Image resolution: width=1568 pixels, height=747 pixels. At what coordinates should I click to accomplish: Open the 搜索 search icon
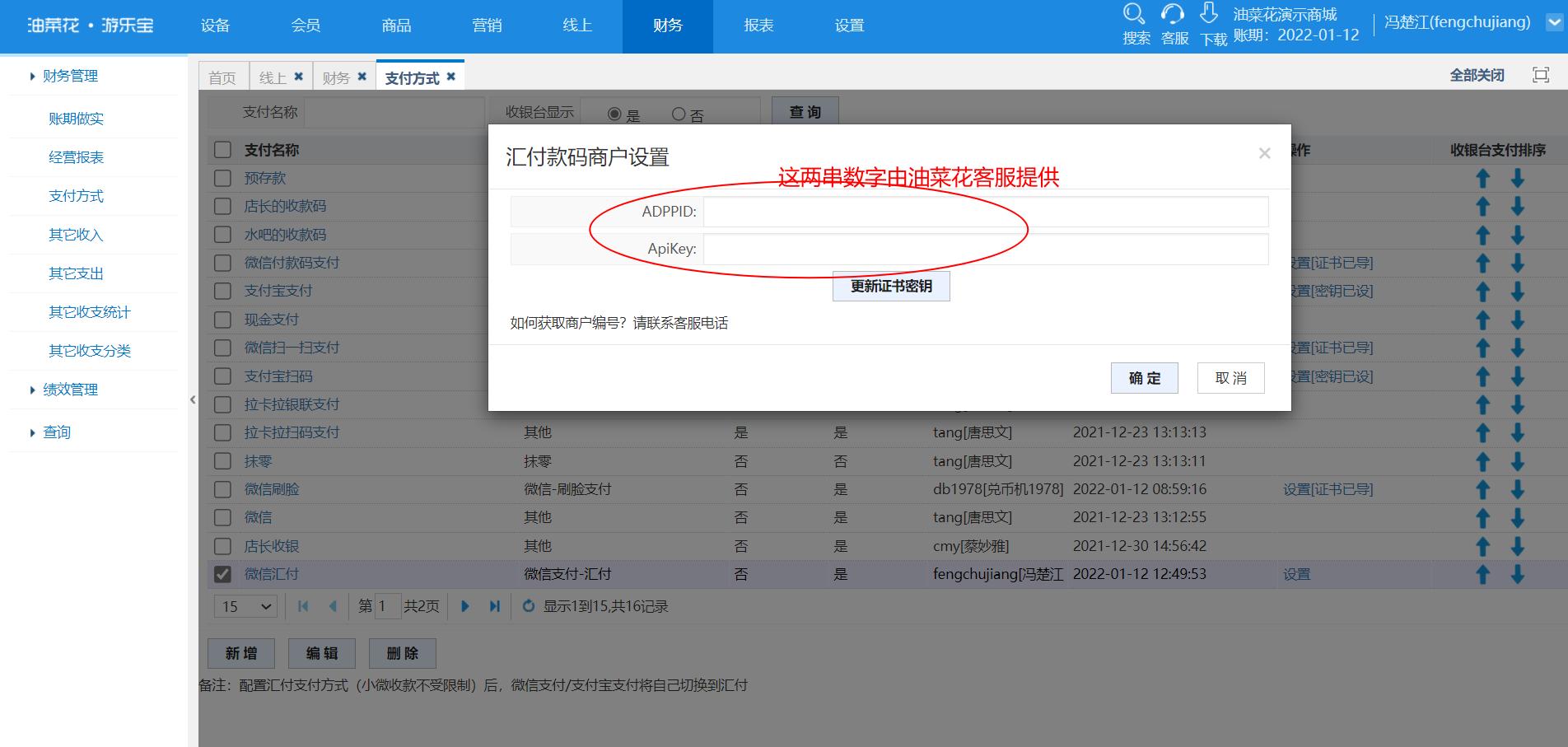tap(1134, 14)
